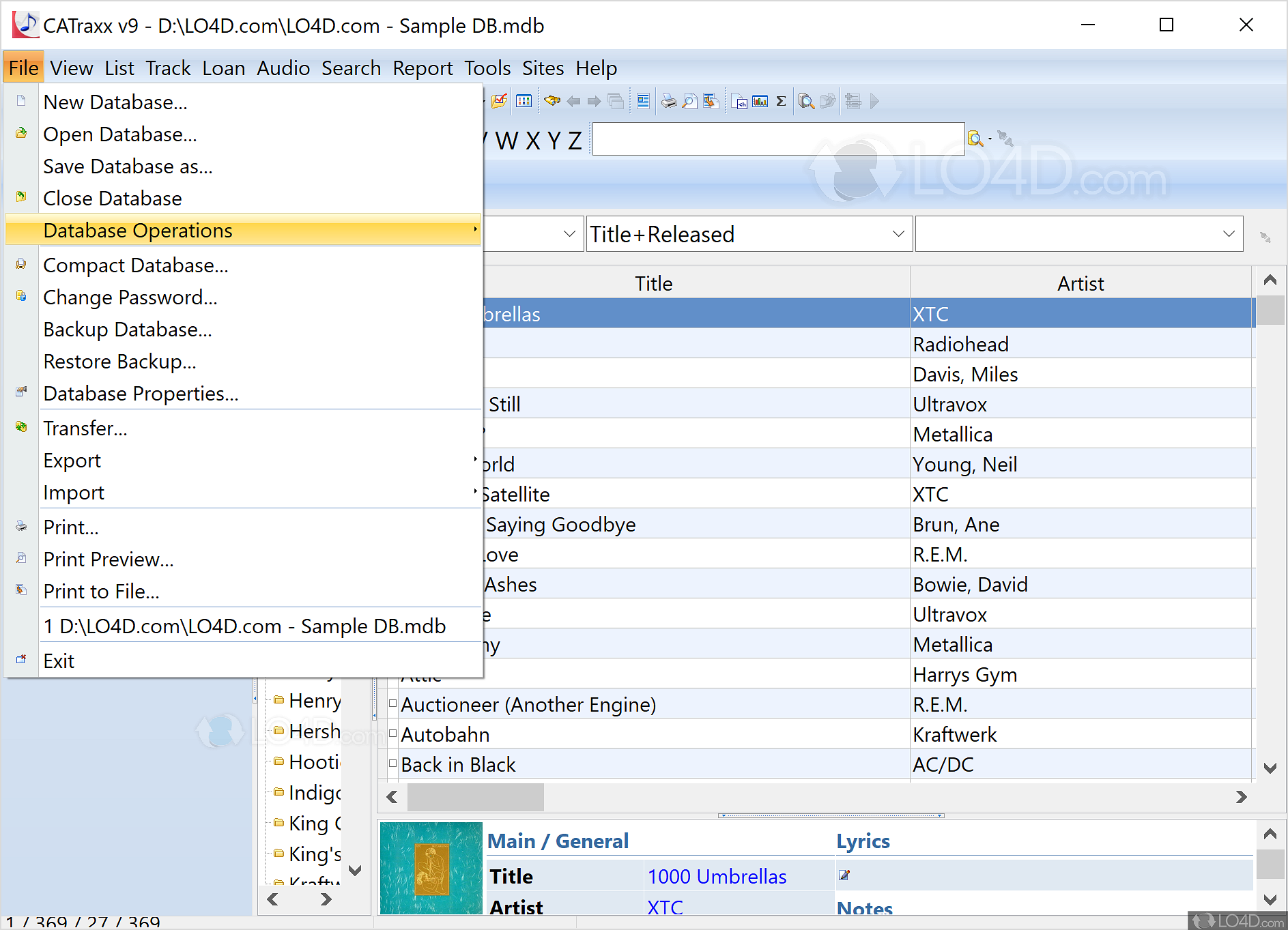The image size is (1288, 930).
Task: Click the edit lyrics pencil icon
Action: [x=844, y=875]
